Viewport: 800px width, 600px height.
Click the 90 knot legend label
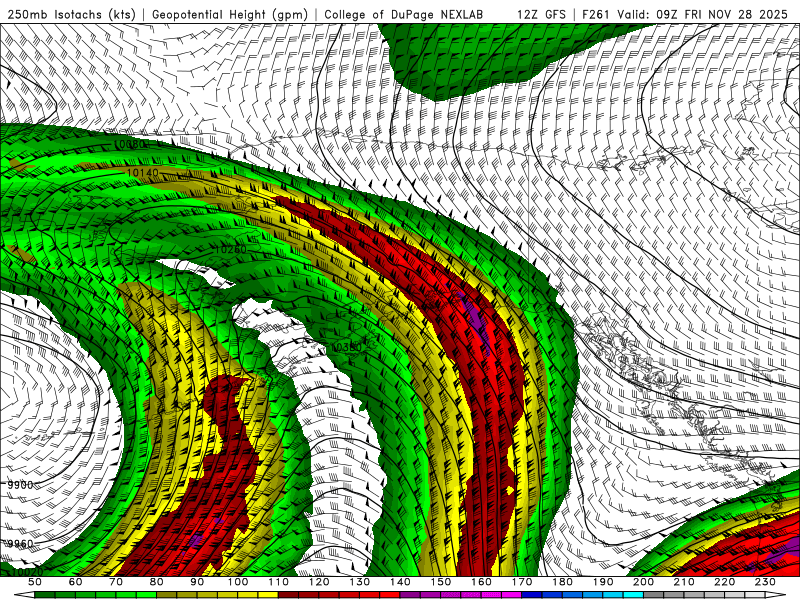pos(197,582)
